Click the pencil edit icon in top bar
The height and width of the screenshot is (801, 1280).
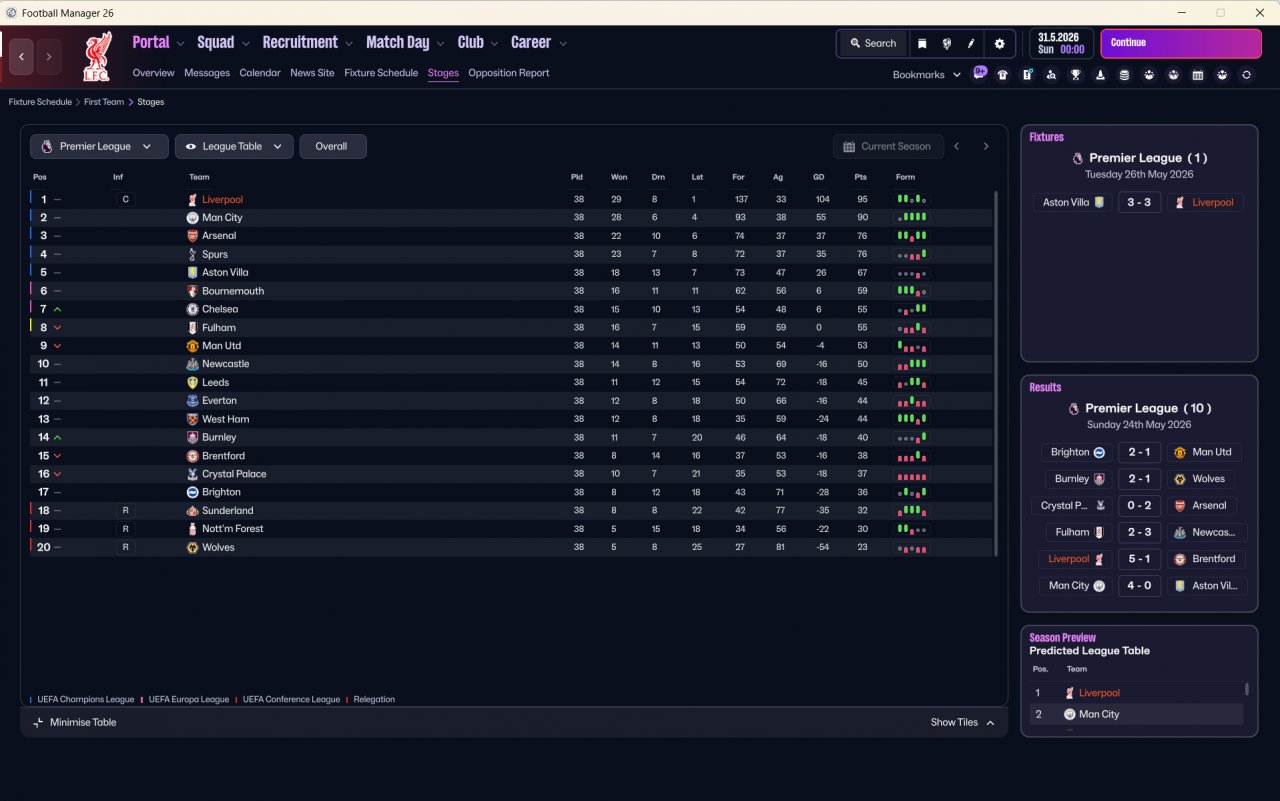[x=971, y=43]
